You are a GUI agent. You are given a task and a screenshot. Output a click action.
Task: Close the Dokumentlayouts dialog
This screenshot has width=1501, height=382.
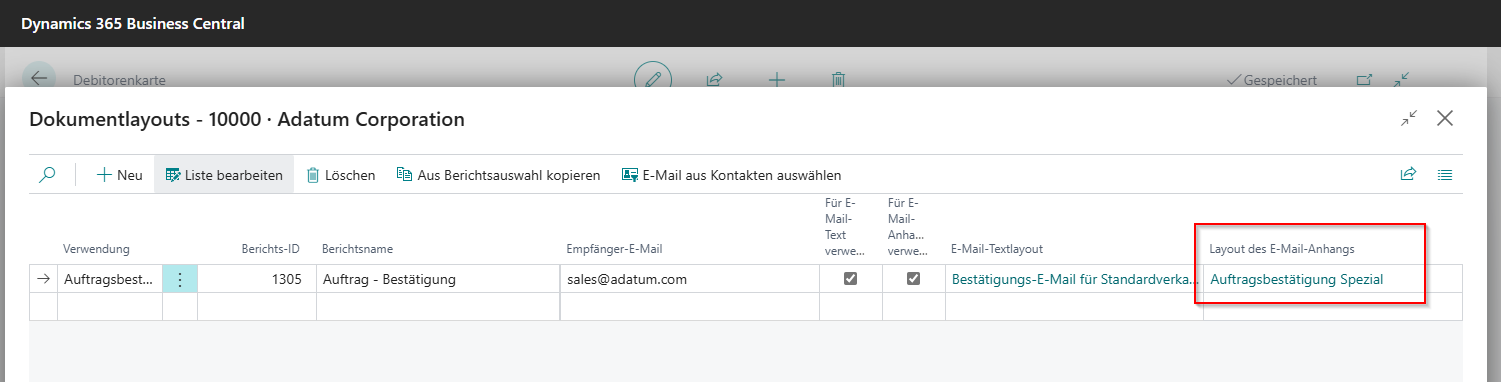click(x=1445, y=118)
